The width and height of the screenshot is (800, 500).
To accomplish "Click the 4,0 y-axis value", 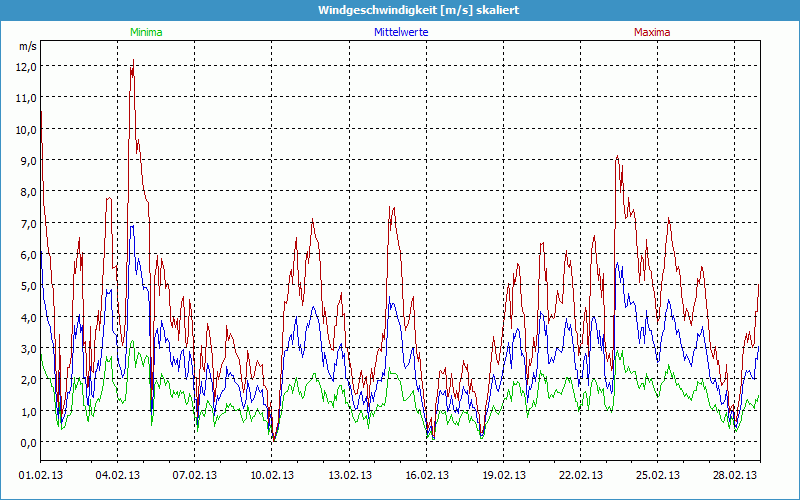I will 29,317.
